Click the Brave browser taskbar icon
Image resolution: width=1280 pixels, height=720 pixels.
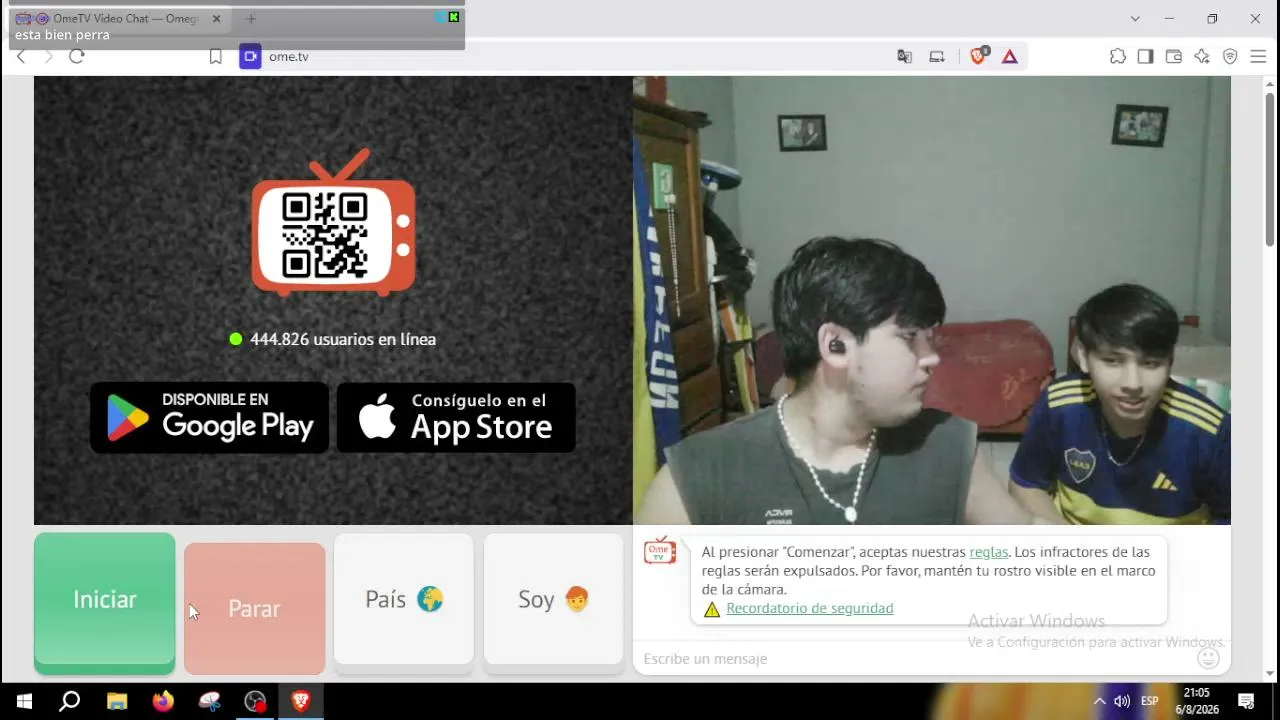pyautogui.click(x=301, y=701)
